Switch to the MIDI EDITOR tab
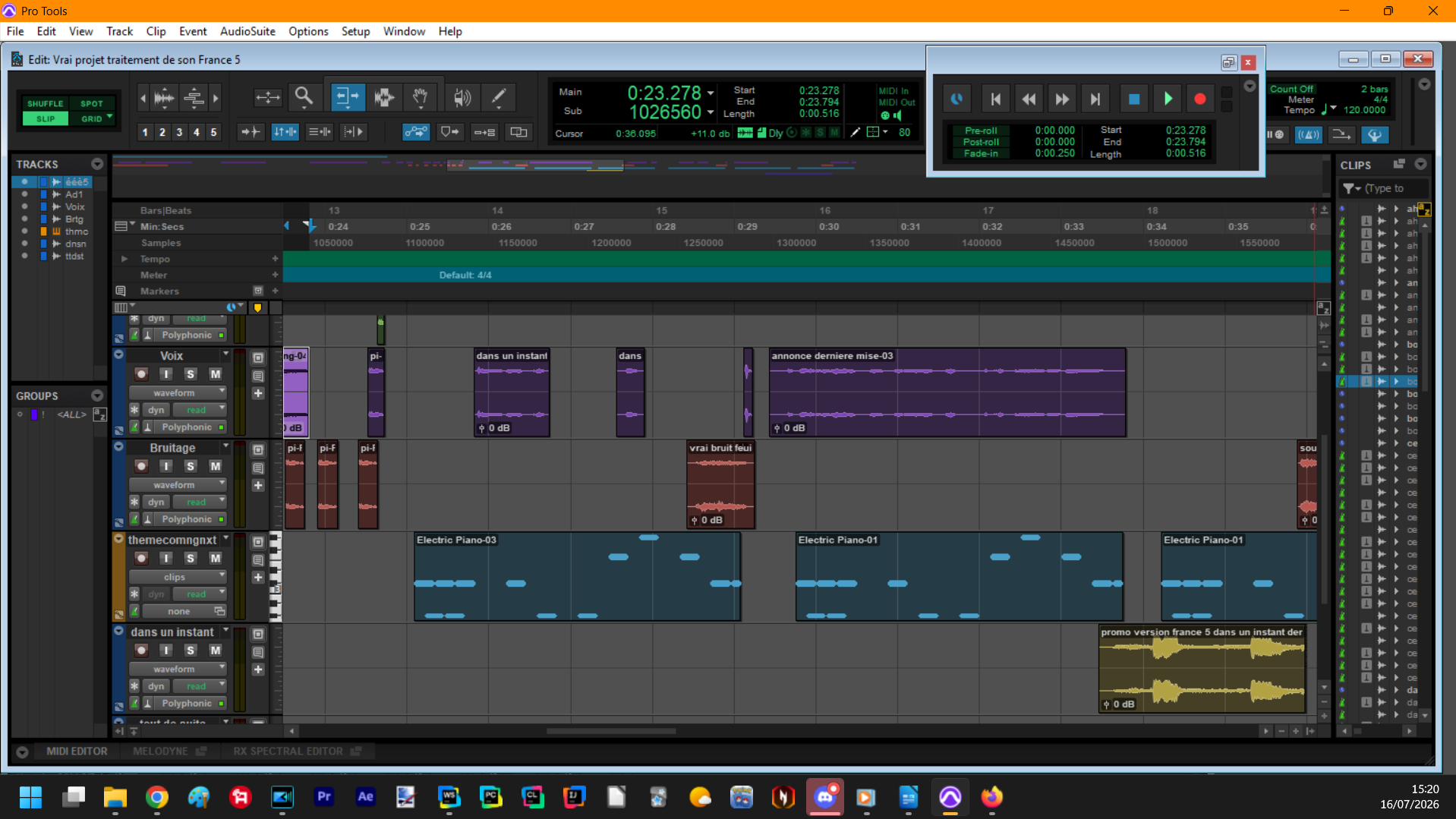Screen dimensions: 1456x819 pos(77,751)
